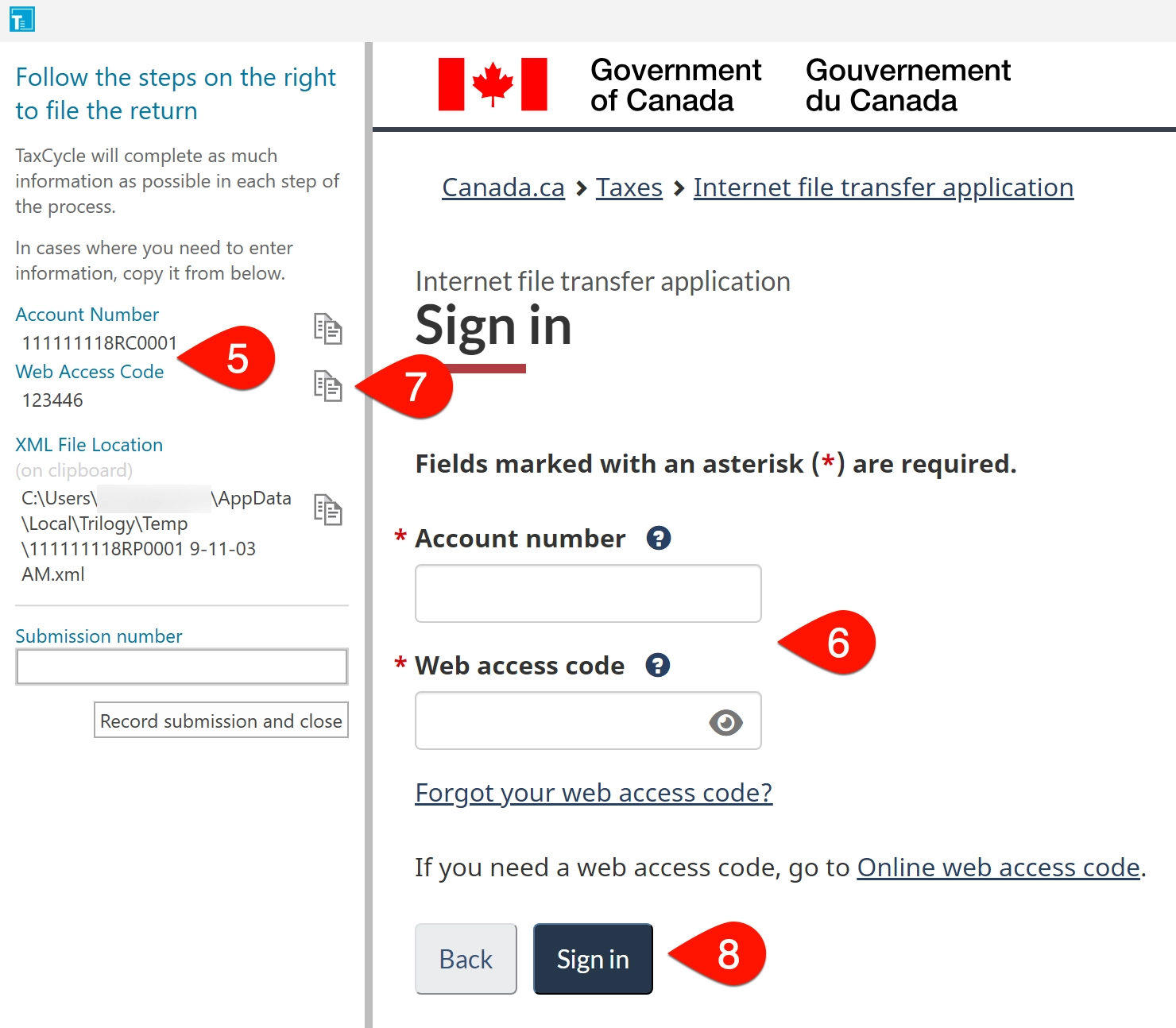Open the Taxes breadcrumb link

tap(629, 187)
